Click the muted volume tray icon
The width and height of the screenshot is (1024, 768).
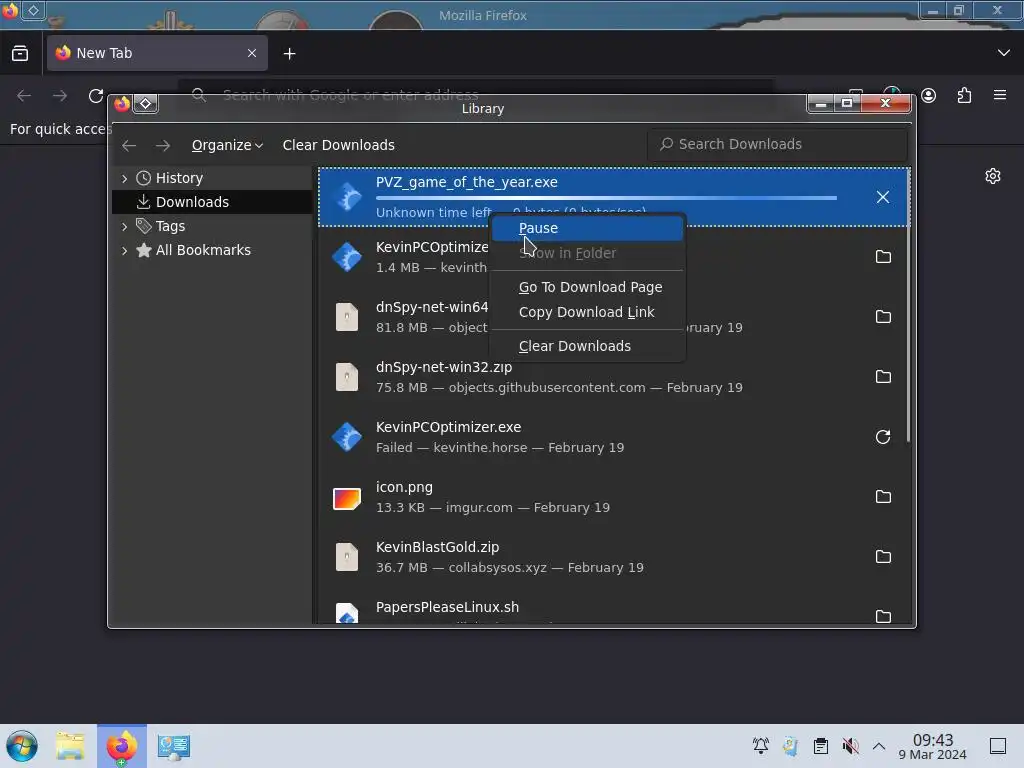[850, 745]
